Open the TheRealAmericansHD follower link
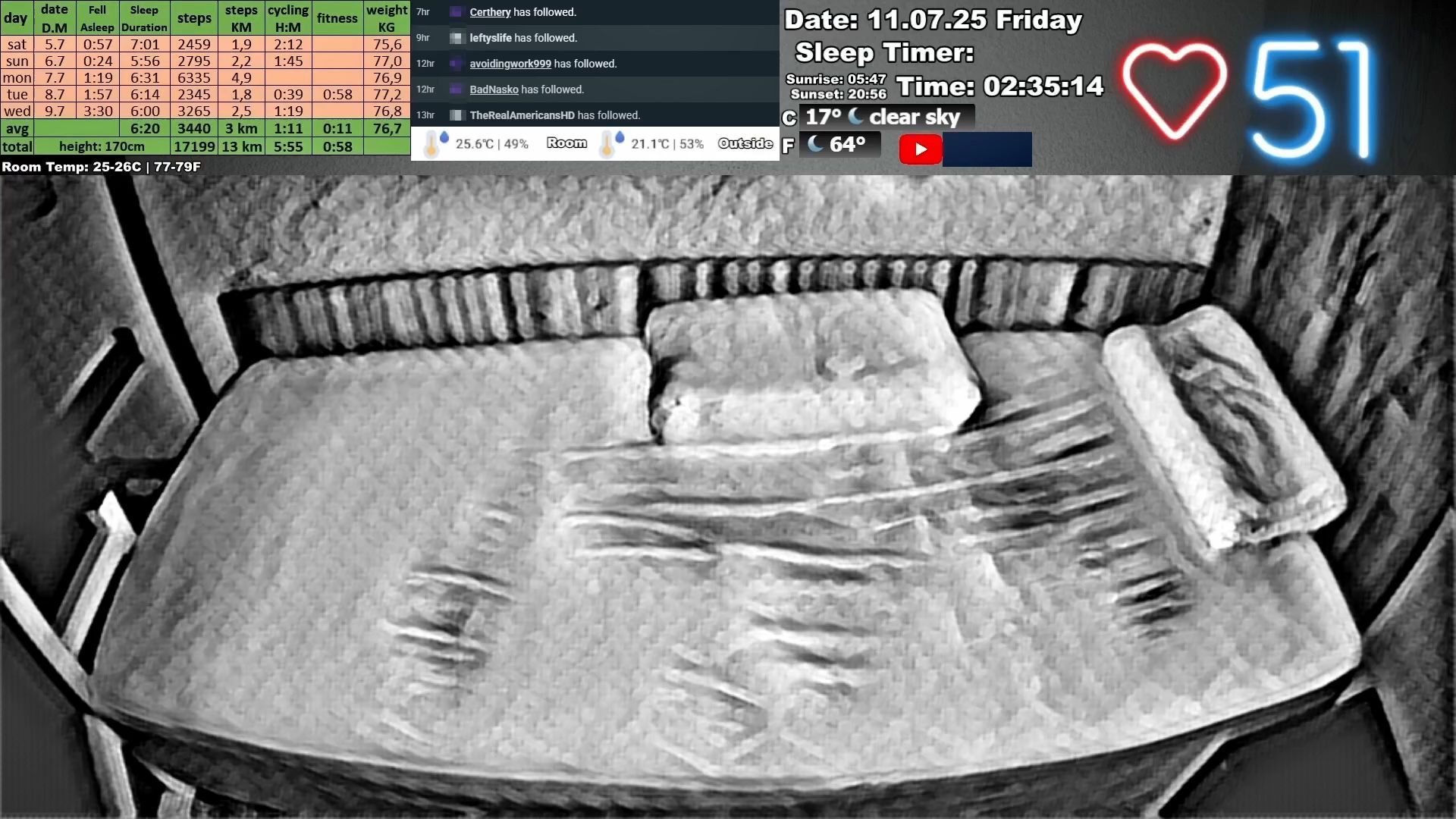This screenshot has width=1456, height=819. click(x=522, y=115)
